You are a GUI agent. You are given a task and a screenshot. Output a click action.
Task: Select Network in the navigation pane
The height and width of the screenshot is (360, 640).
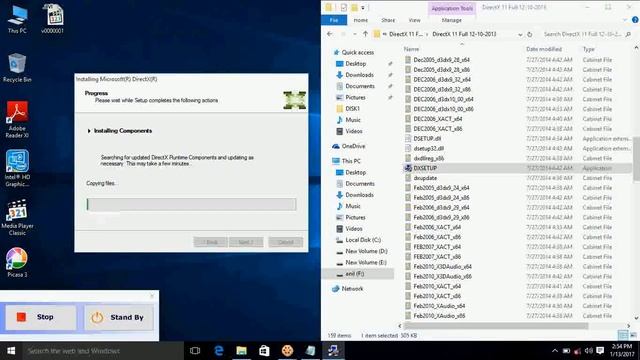pos(352,289)
